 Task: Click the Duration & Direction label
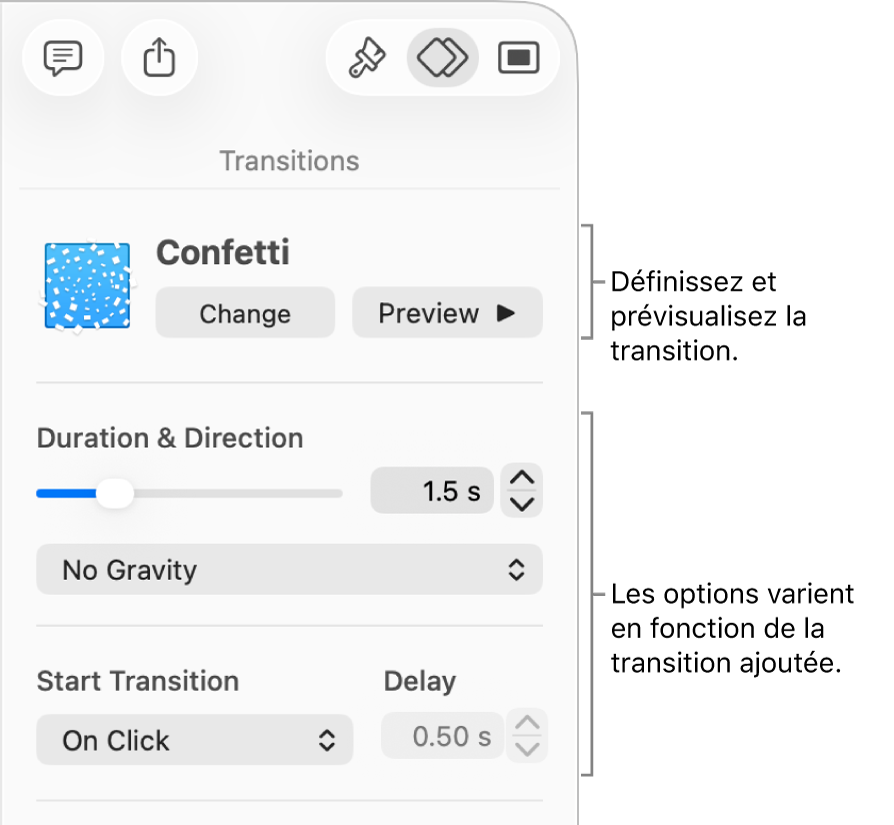(170, 438)
